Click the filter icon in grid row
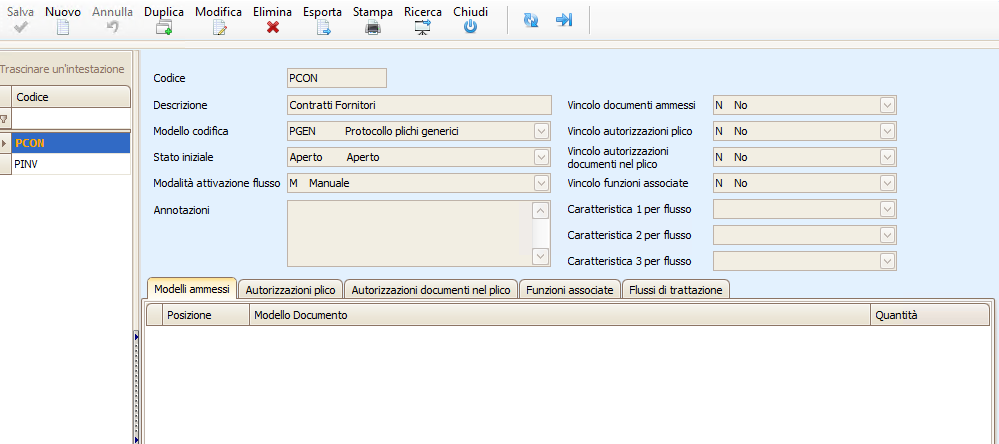Image resolution: width=999 pixels, height=444 pixels. [5, 120]
